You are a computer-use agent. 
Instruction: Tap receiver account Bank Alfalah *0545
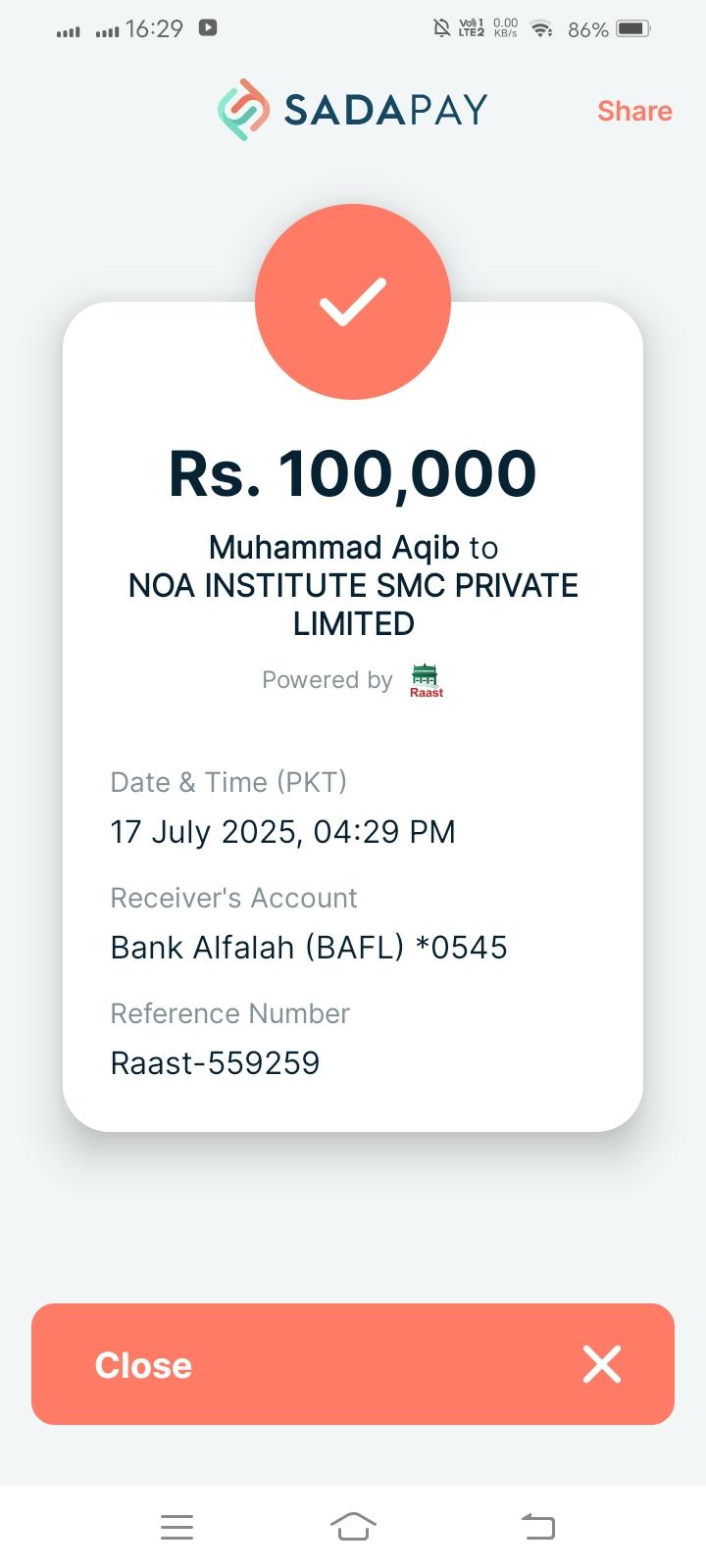pos(308,947)
